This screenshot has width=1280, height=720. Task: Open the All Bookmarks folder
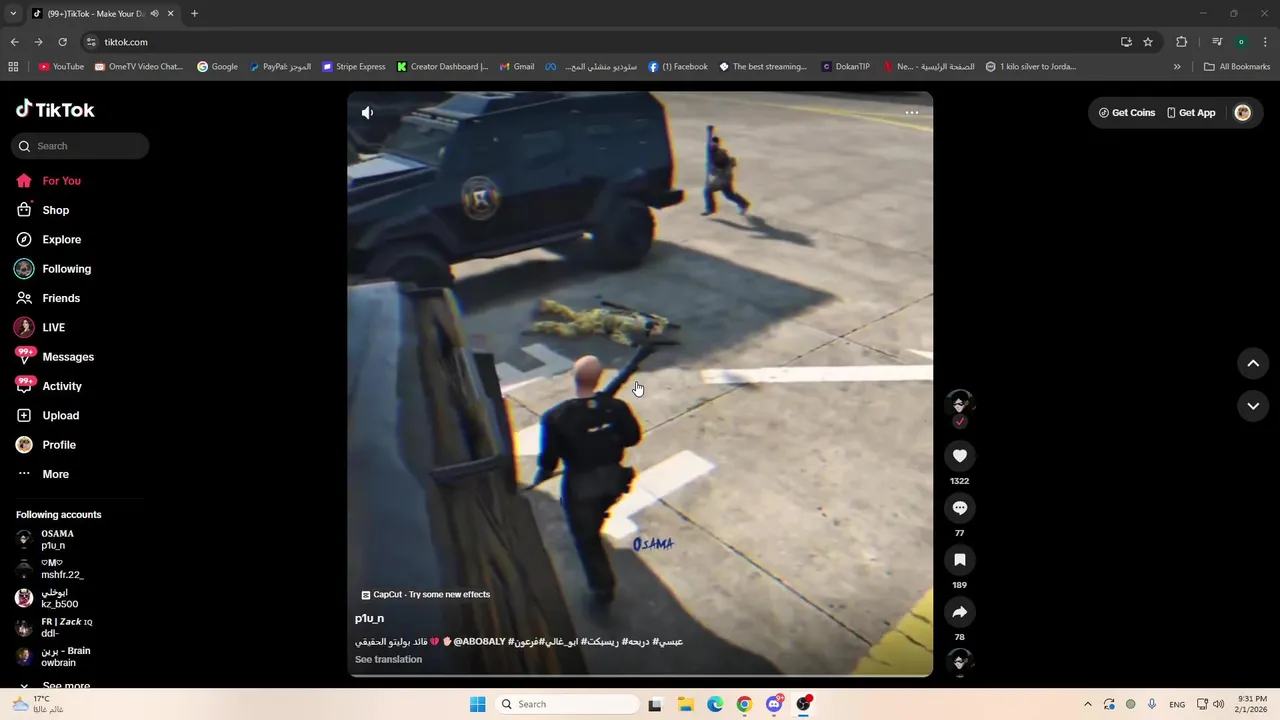coord(1237,67)
